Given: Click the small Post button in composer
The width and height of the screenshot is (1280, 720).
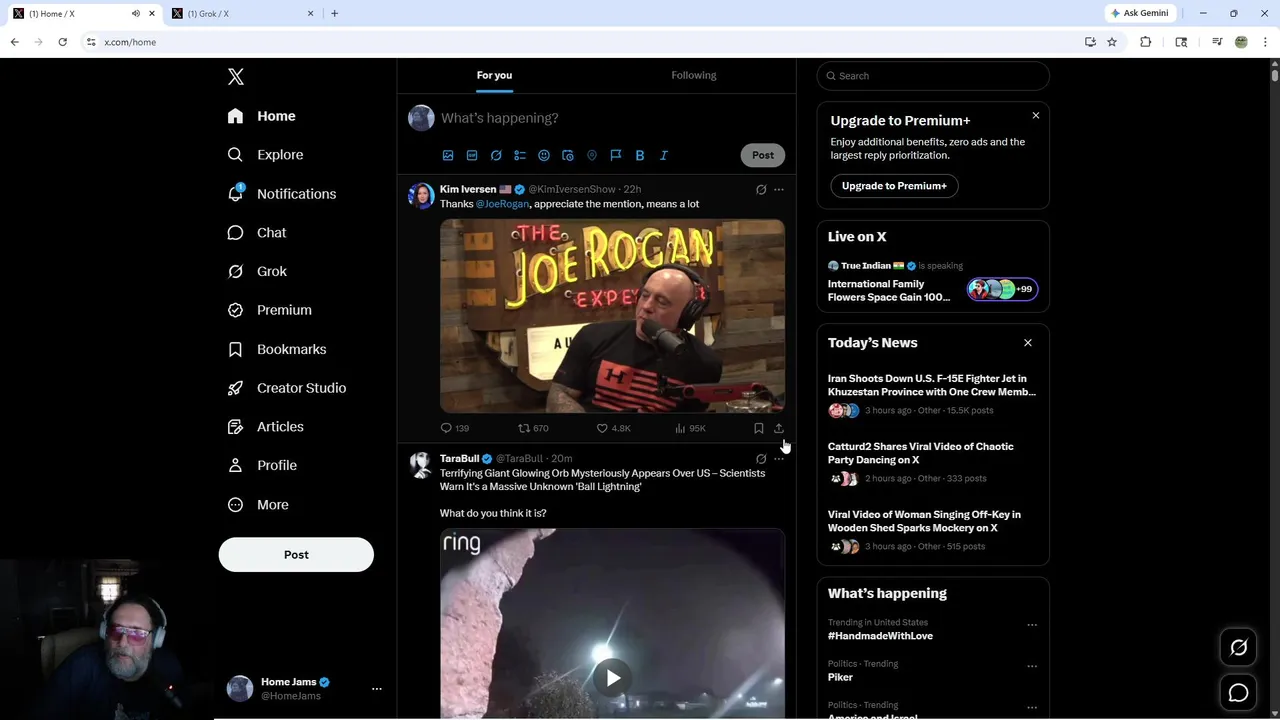Looking at the screenshot, I should (763, 155).
